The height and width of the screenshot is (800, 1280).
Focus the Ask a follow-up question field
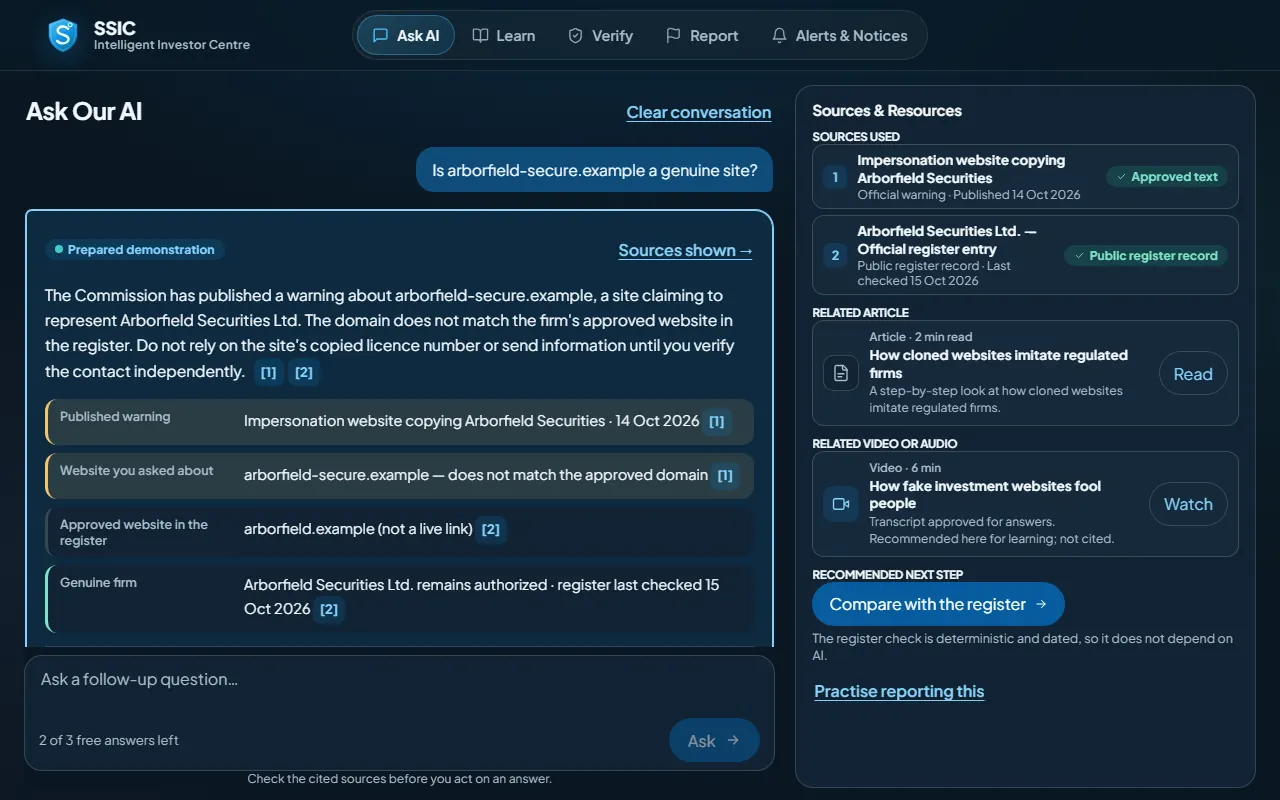tap(399, 680)
